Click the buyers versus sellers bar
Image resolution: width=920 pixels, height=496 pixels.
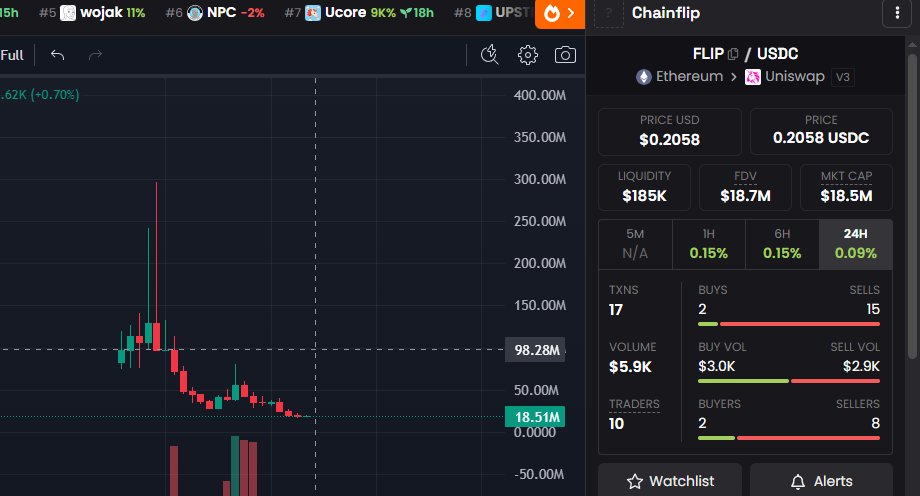(x=789, y=438)
